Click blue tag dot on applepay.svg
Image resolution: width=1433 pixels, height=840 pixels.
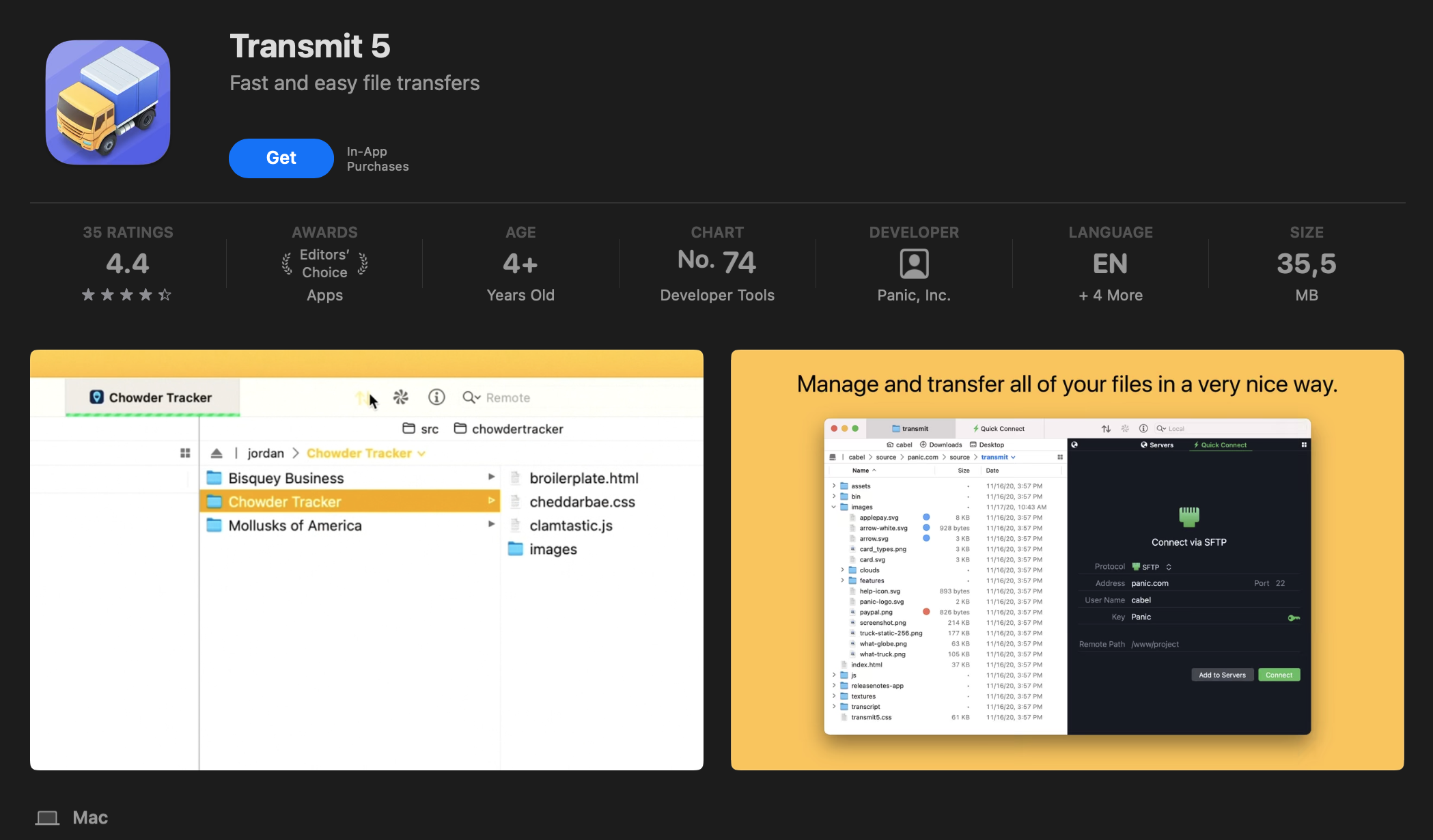(926, 517)
